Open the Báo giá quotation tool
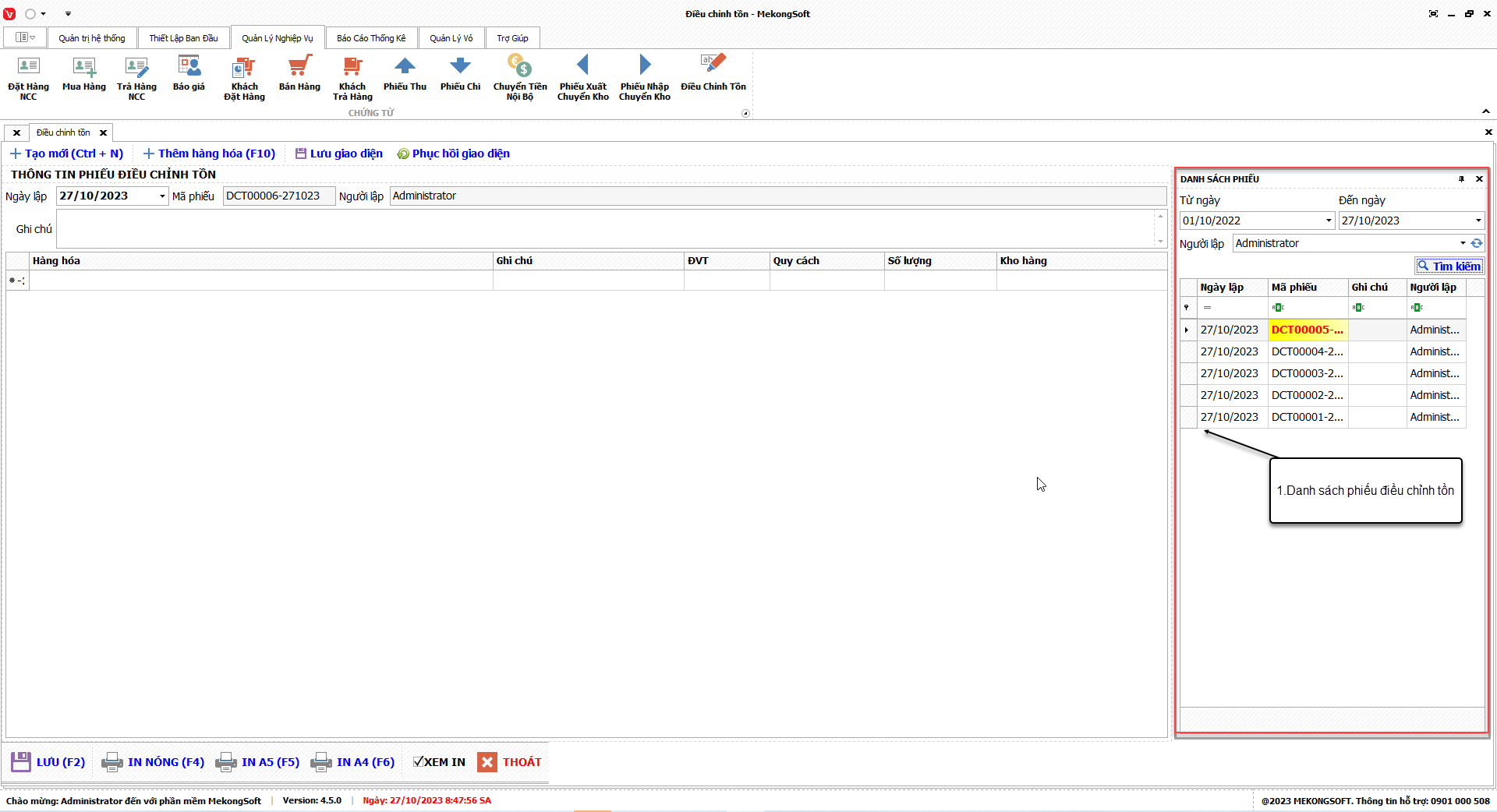This screenshot has height=812, width=1497. coord(189,74)
